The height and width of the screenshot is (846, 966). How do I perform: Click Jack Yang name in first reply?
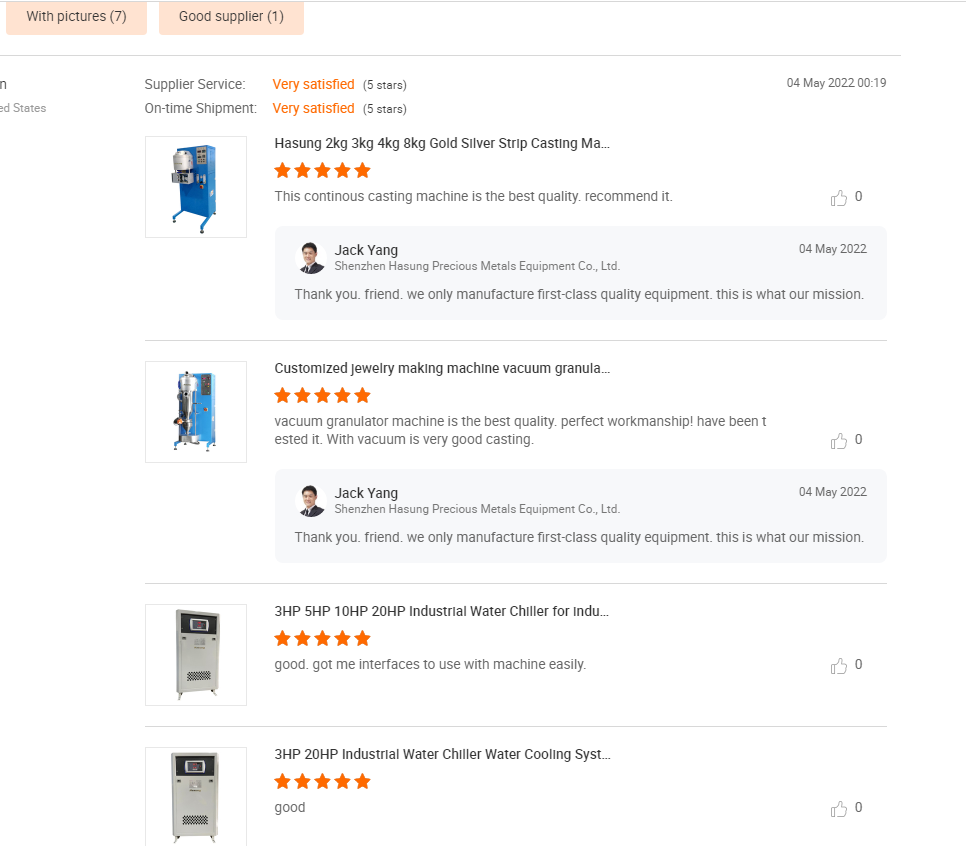(366, 250)
